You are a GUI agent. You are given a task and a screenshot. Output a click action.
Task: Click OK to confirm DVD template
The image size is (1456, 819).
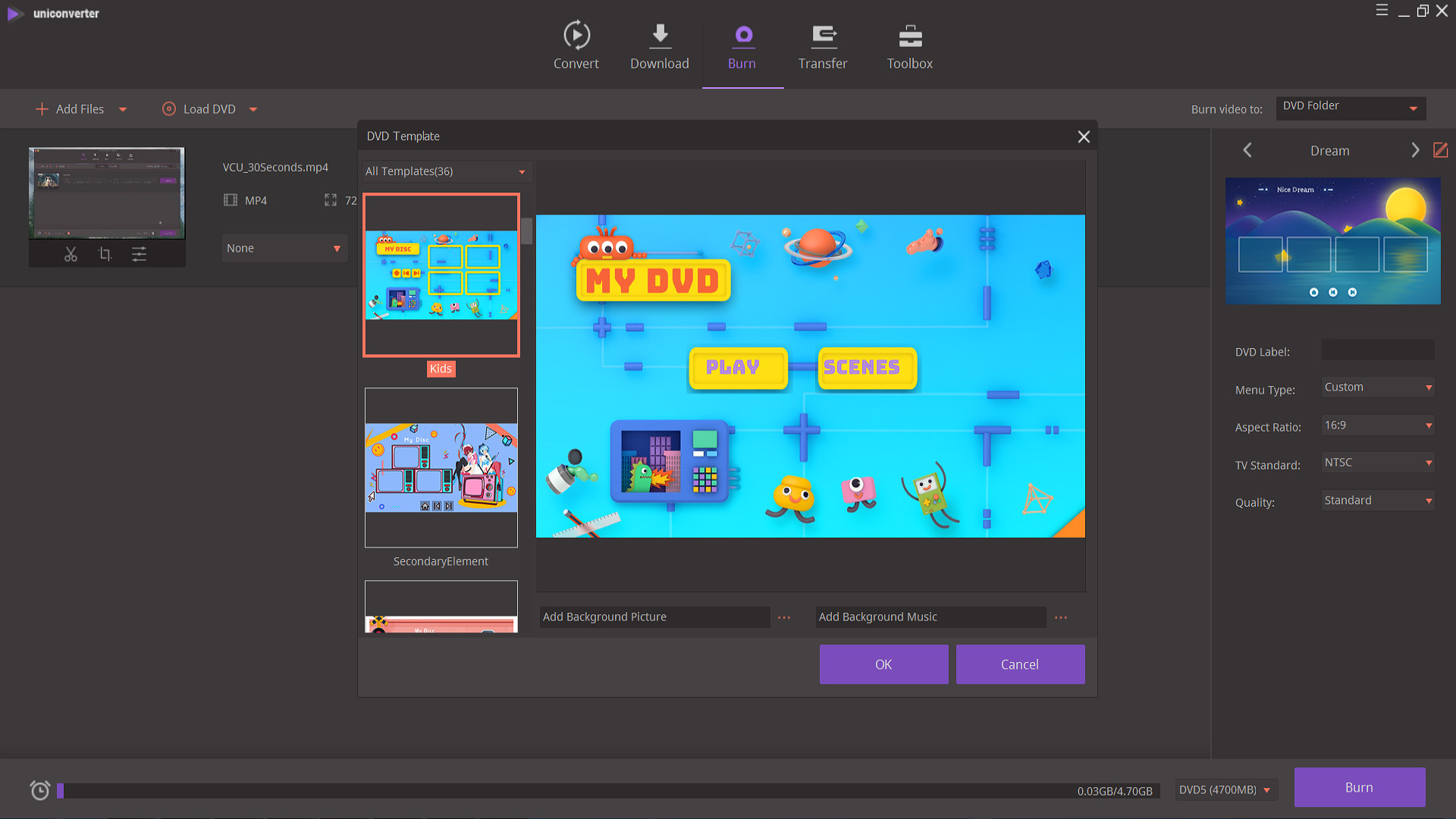point(884,663)
